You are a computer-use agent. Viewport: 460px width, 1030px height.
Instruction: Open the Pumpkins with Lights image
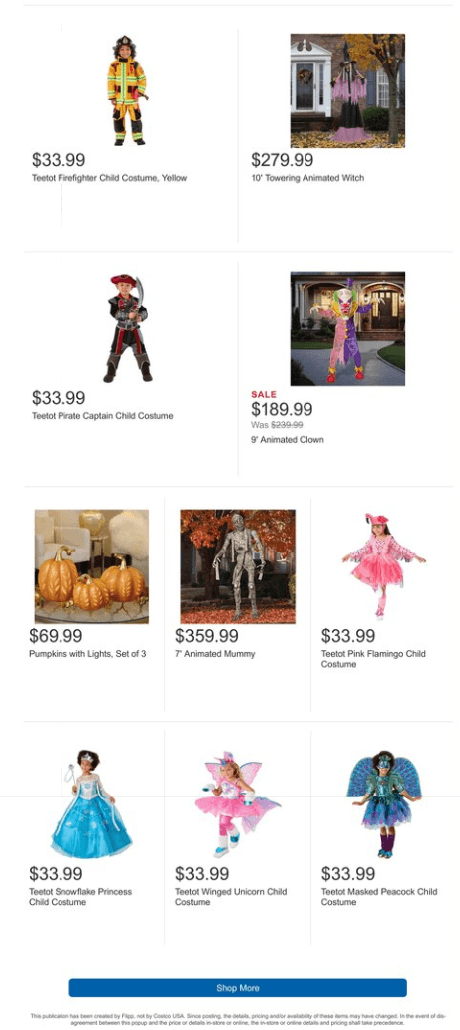[x=92, y=566]
